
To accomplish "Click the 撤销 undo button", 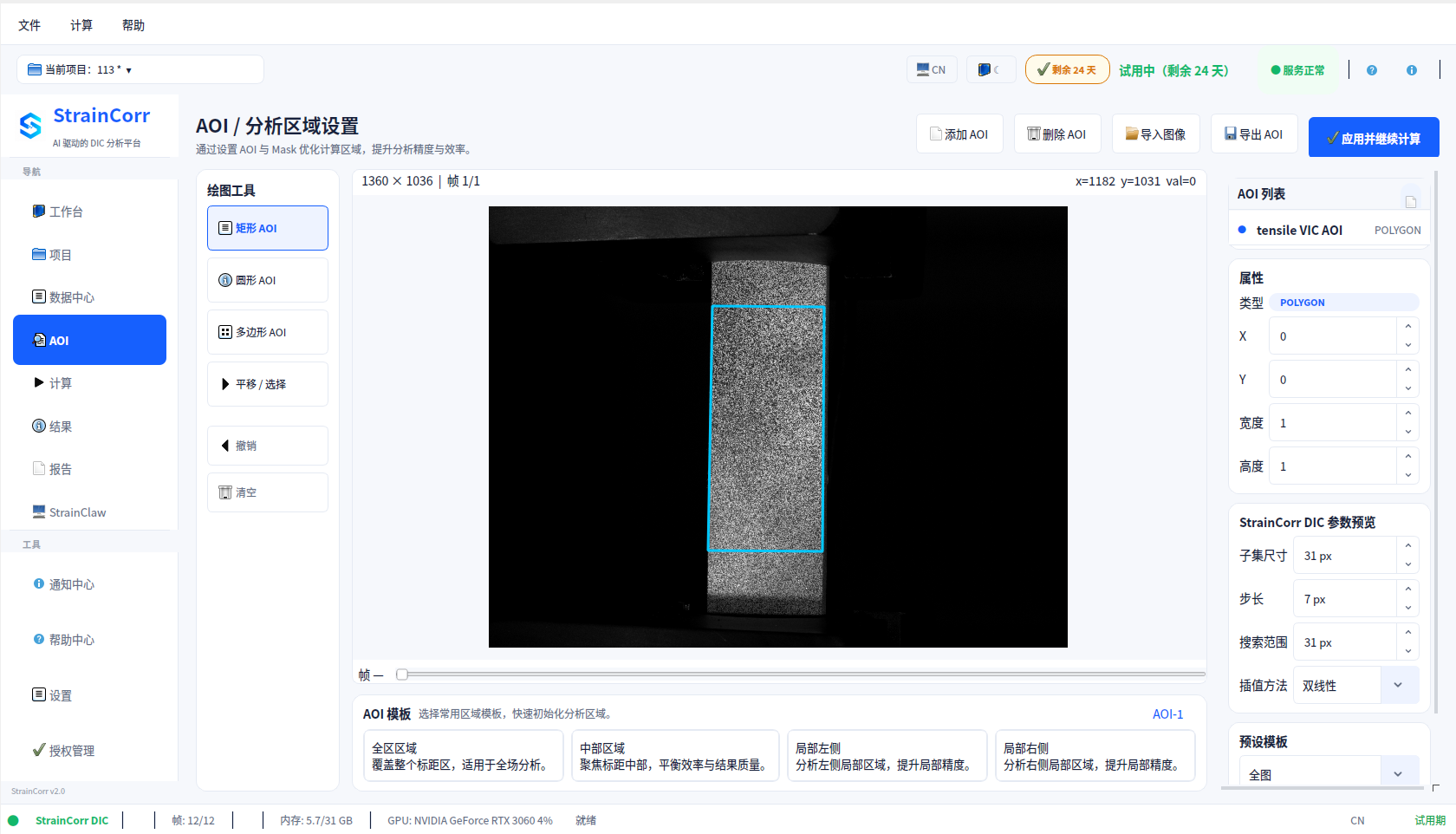I will click(x=267, y=446).
